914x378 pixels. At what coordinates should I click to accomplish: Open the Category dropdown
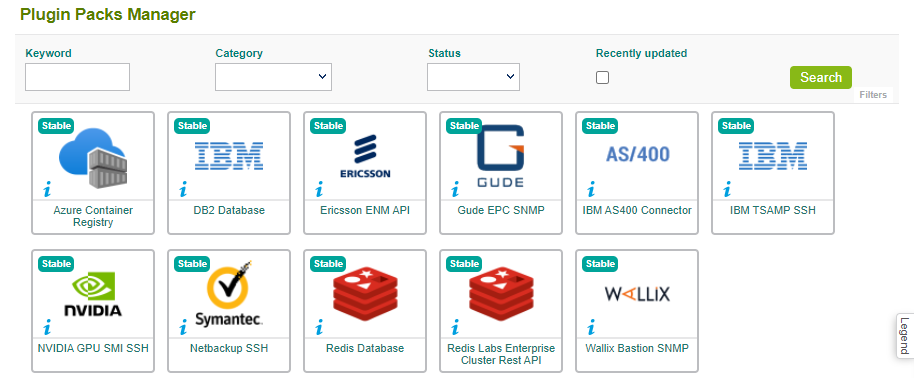[273, 77]
